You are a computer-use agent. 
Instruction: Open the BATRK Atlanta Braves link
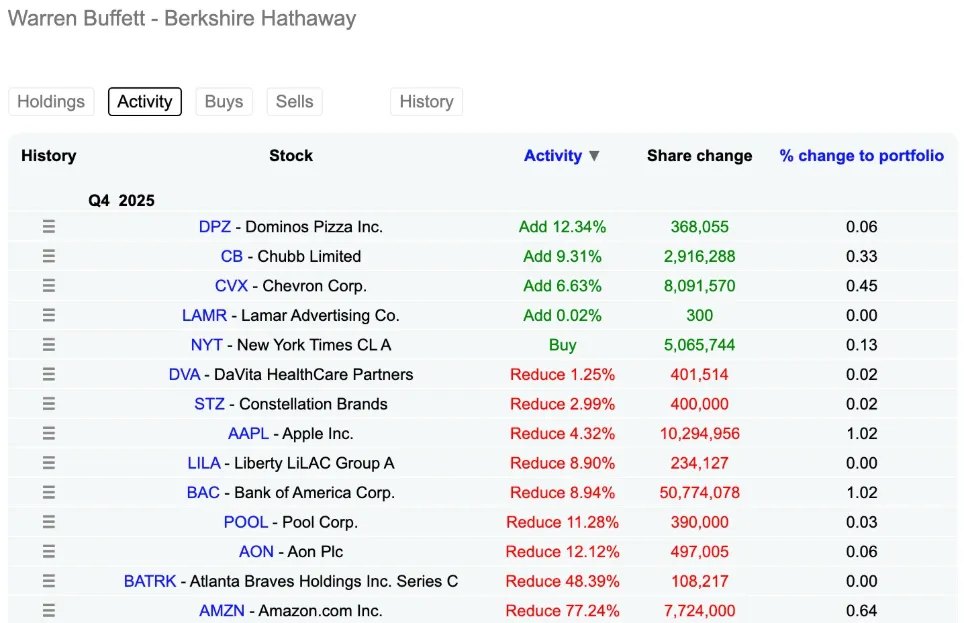click(x=150, y=582)
